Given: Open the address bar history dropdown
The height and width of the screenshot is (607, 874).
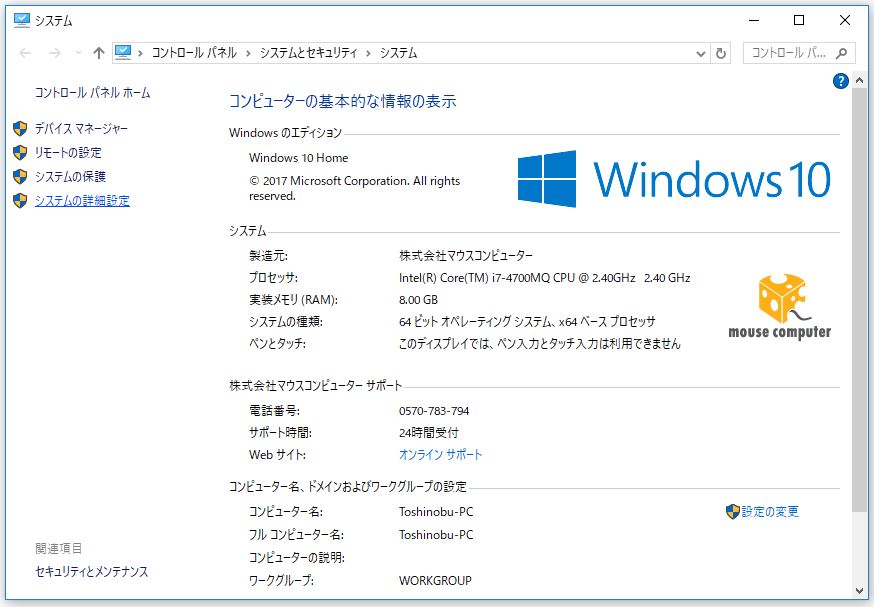Looking at the screenshot, I should tap(701, 54).
